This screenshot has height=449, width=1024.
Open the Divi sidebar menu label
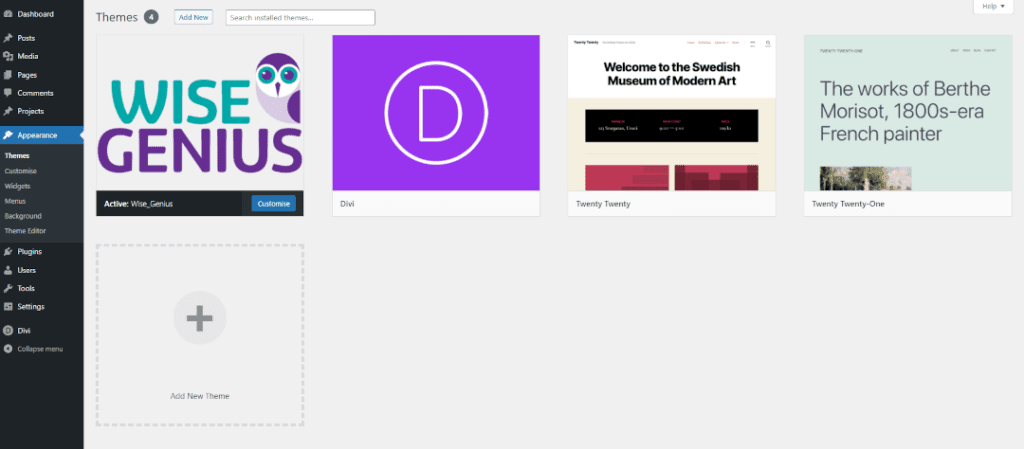pyautogui.click(x=24, y=331)
